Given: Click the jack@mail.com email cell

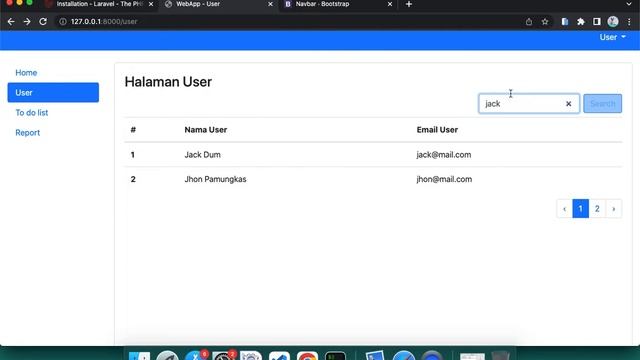Looking at the screenshot, I should (444, 155).
